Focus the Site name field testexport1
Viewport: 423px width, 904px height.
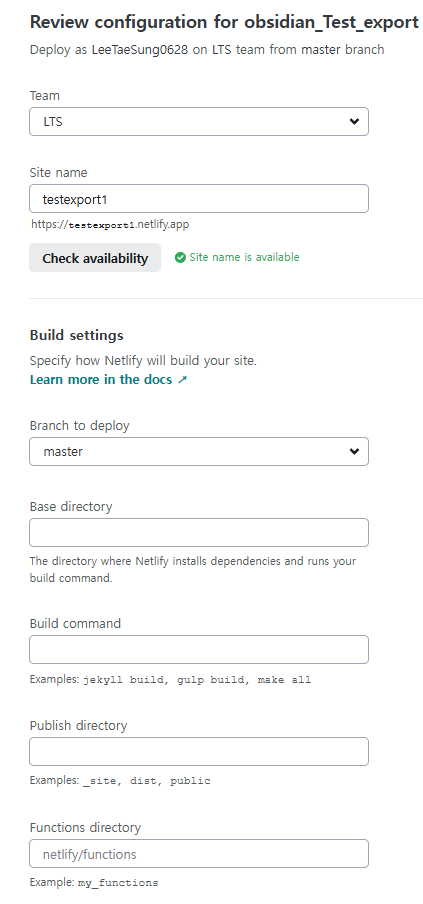pyautogui.click(x=199, y=199)
